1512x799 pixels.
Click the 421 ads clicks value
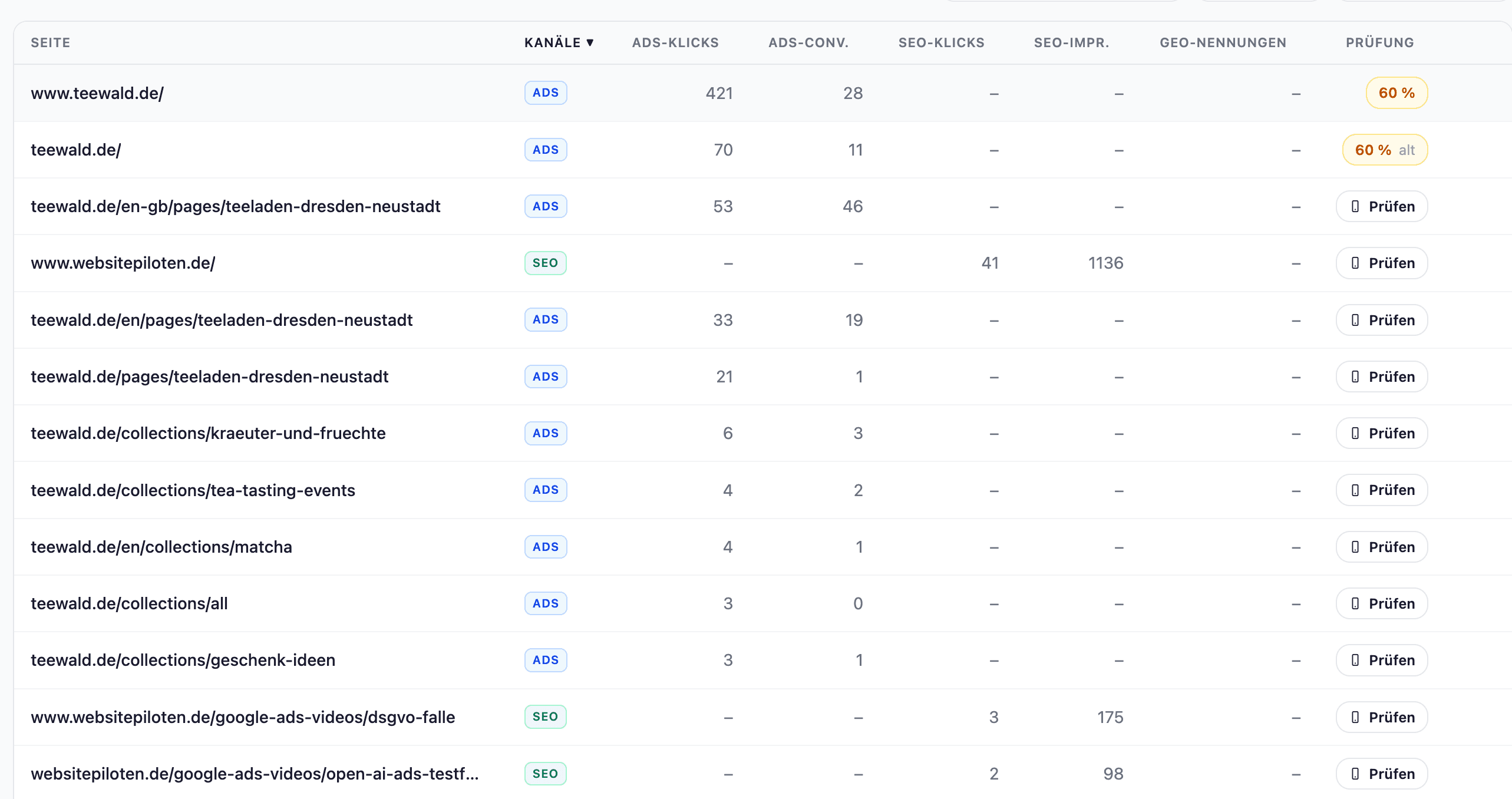tap(719, 93)
